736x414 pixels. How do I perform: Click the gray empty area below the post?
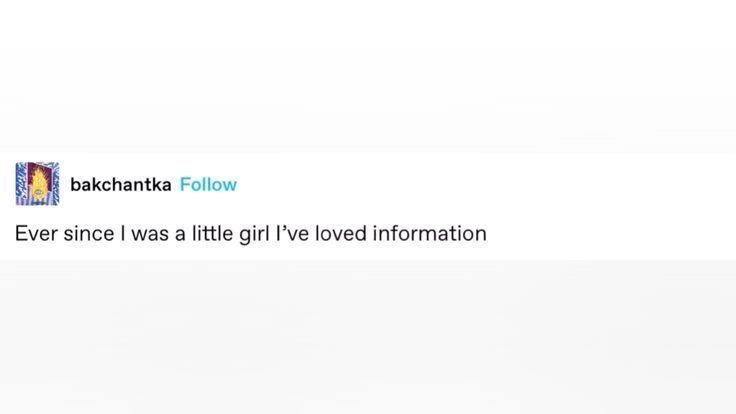click(x=368, y=340)
